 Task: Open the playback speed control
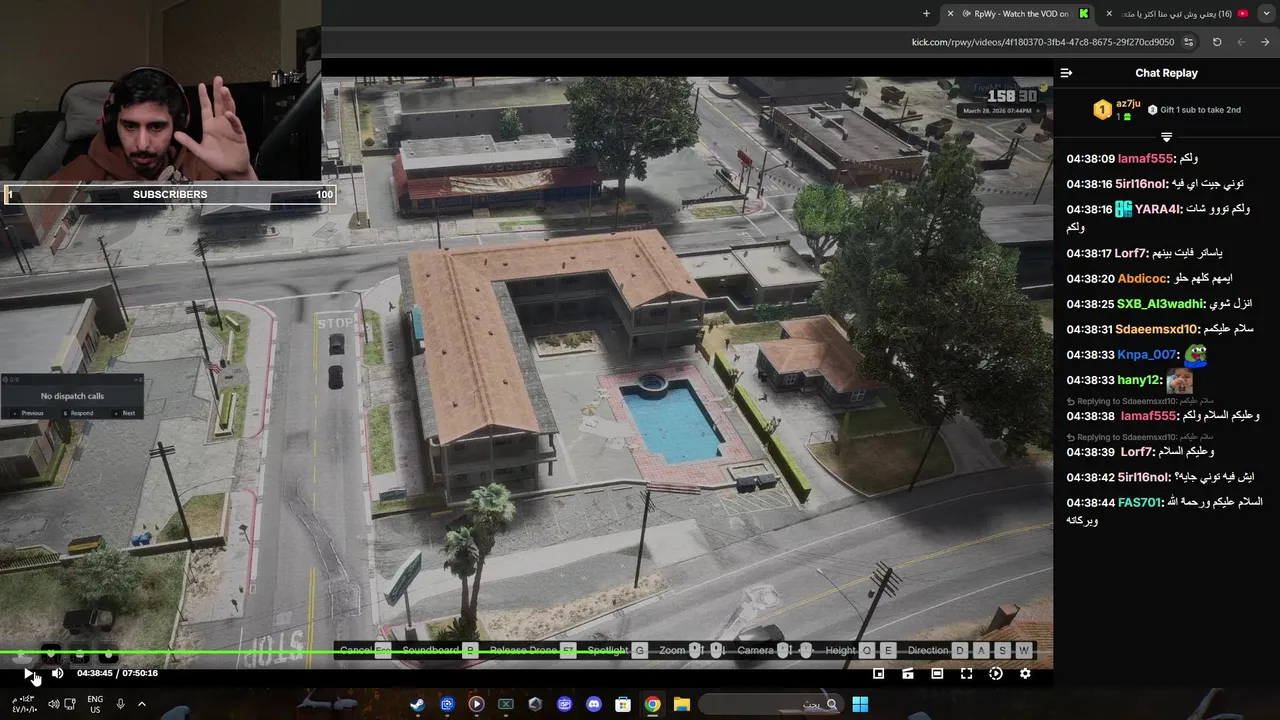click(x=996, y=674)
